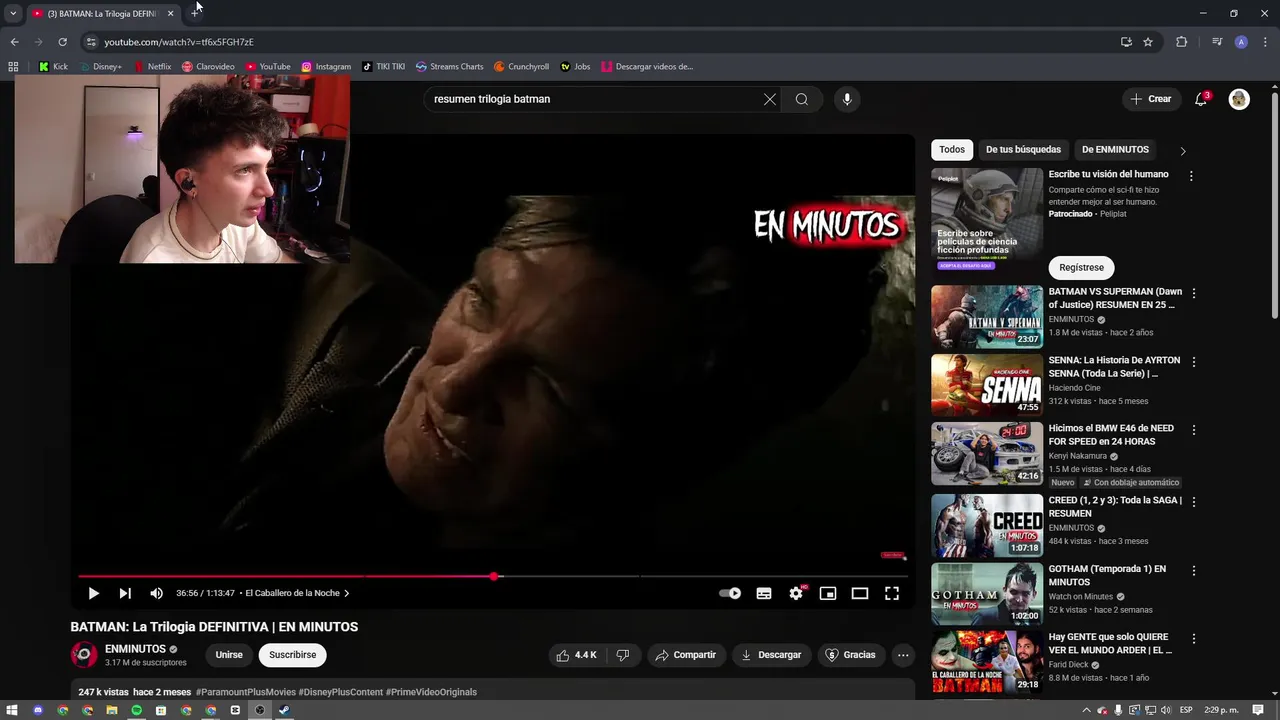Open Spotify from the taskbar
1280x720 pixels.
[137, 710]
